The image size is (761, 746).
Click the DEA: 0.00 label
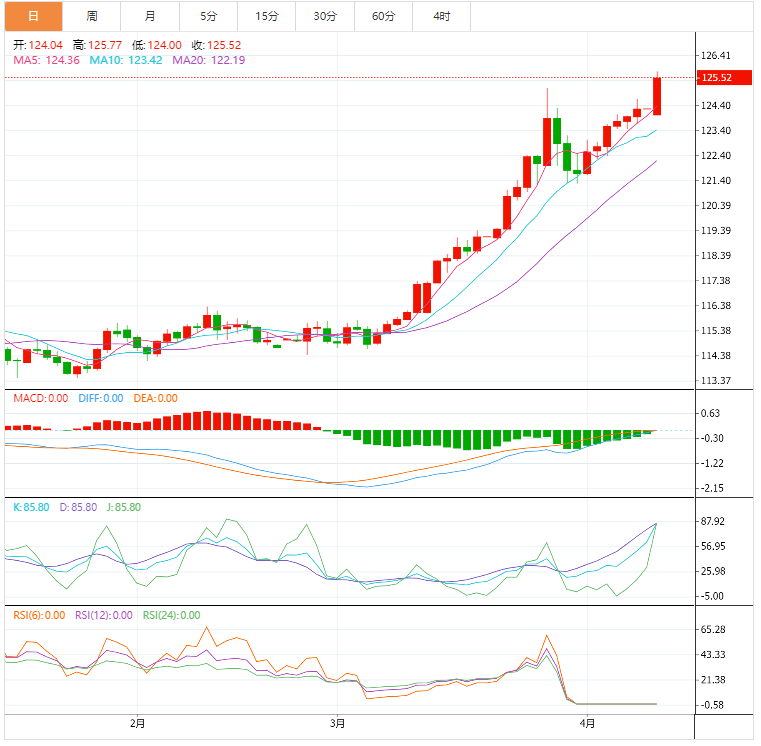pos(155,398)
